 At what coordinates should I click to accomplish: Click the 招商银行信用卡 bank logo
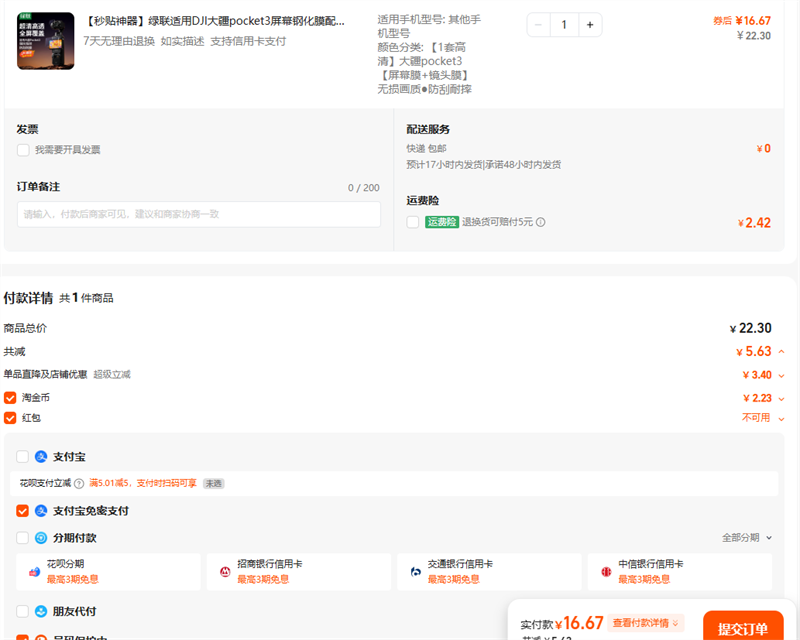pyautogui.click(x=225, y=571)
